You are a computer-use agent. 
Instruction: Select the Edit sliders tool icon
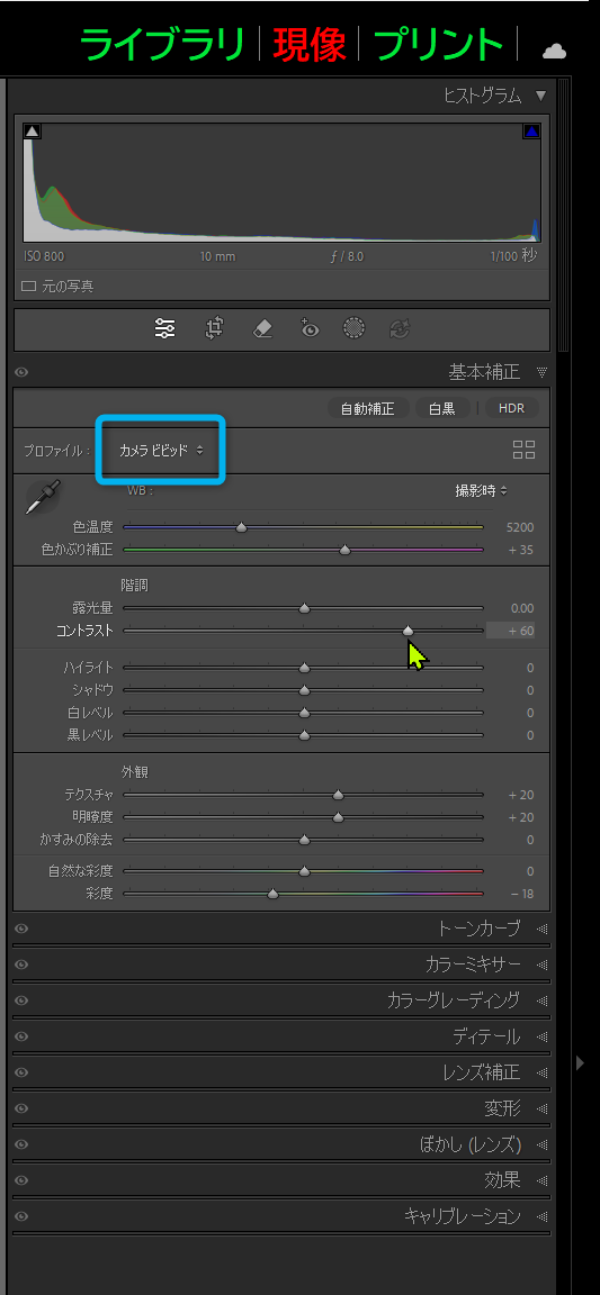coord(165,329)
